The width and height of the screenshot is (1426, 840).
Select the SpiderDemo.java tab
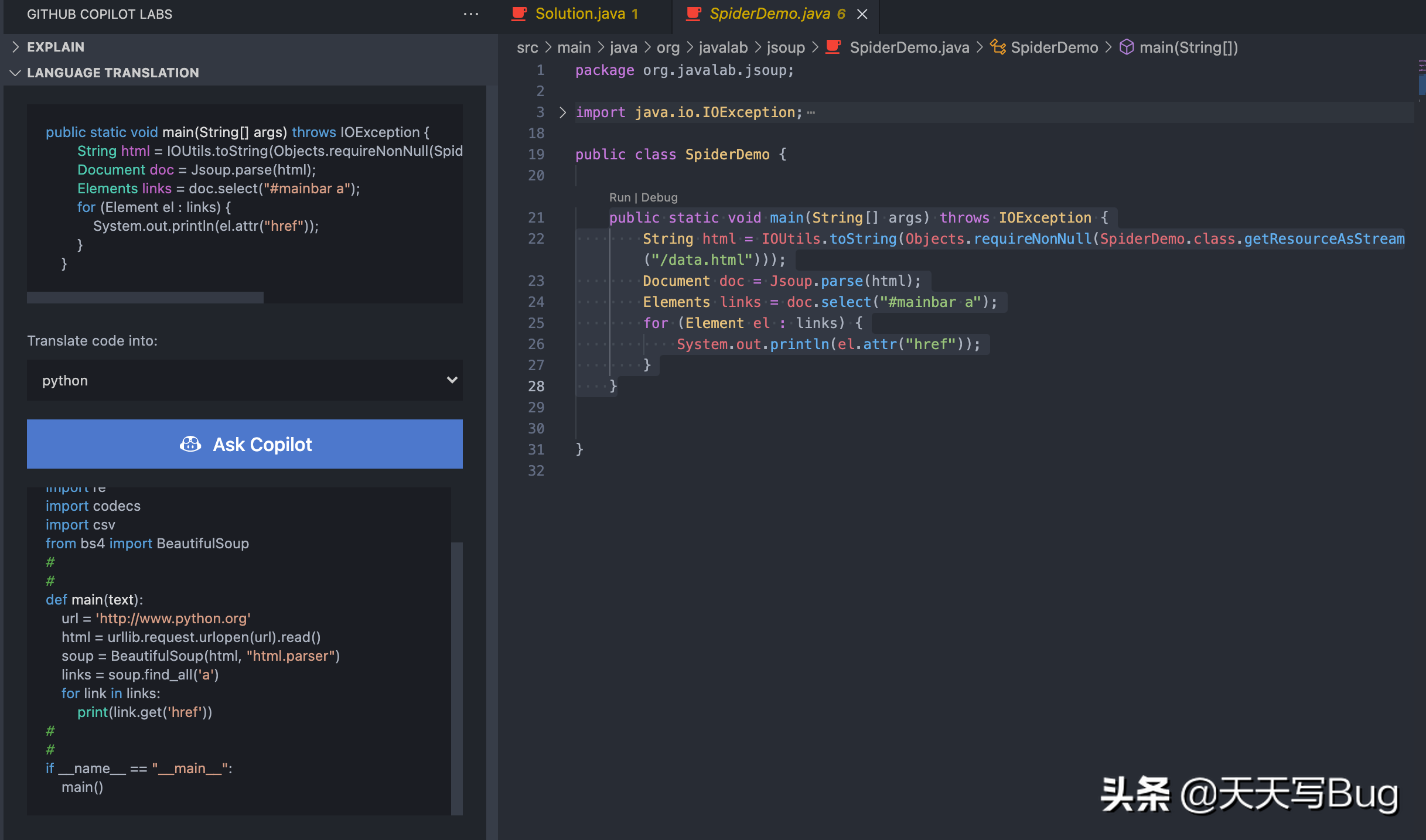(x=776, y=14)
